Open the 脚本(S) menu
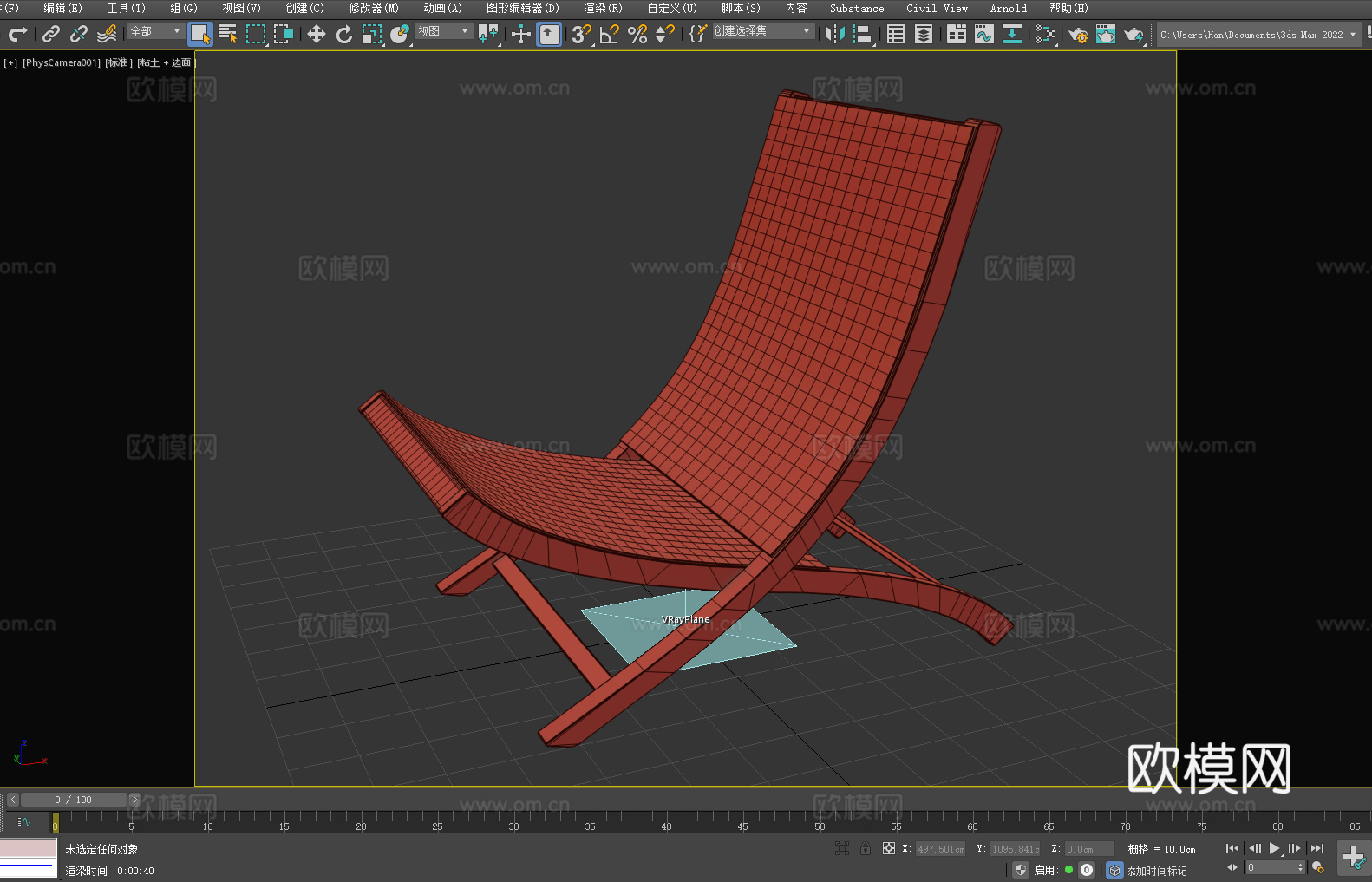This screenshot has width=1372, height=882. 741,8
